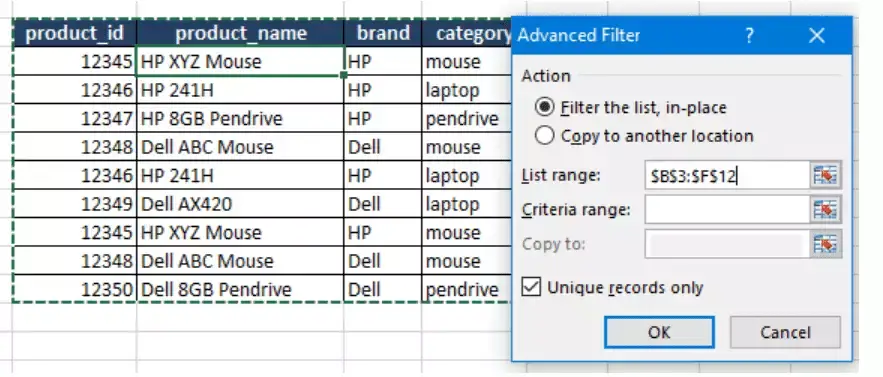
Task: Confirm the filter with OK
Action: click(659, 332)
